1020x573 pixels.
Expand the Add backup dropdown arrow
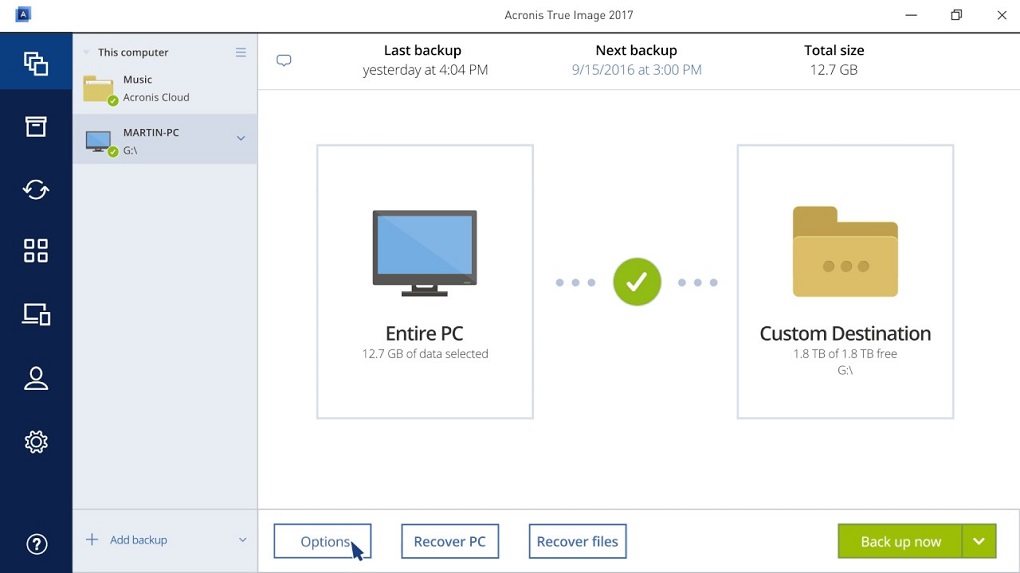[x=242, y=540]
